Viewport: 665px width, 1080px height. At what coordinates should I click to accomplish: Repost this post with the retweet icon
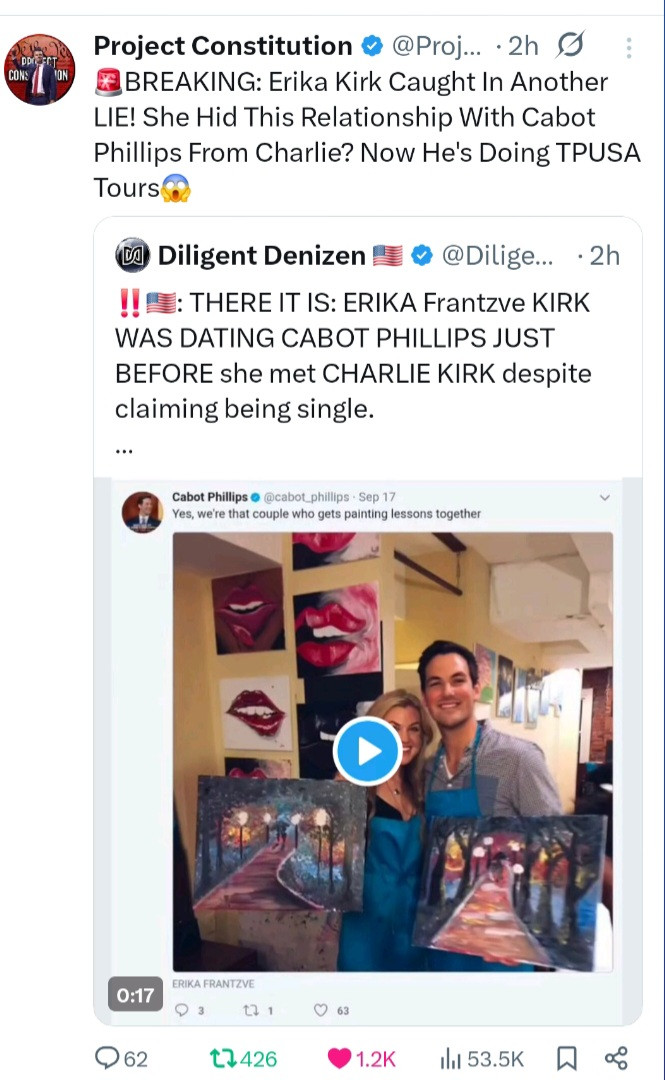[x=223, y=1058]
